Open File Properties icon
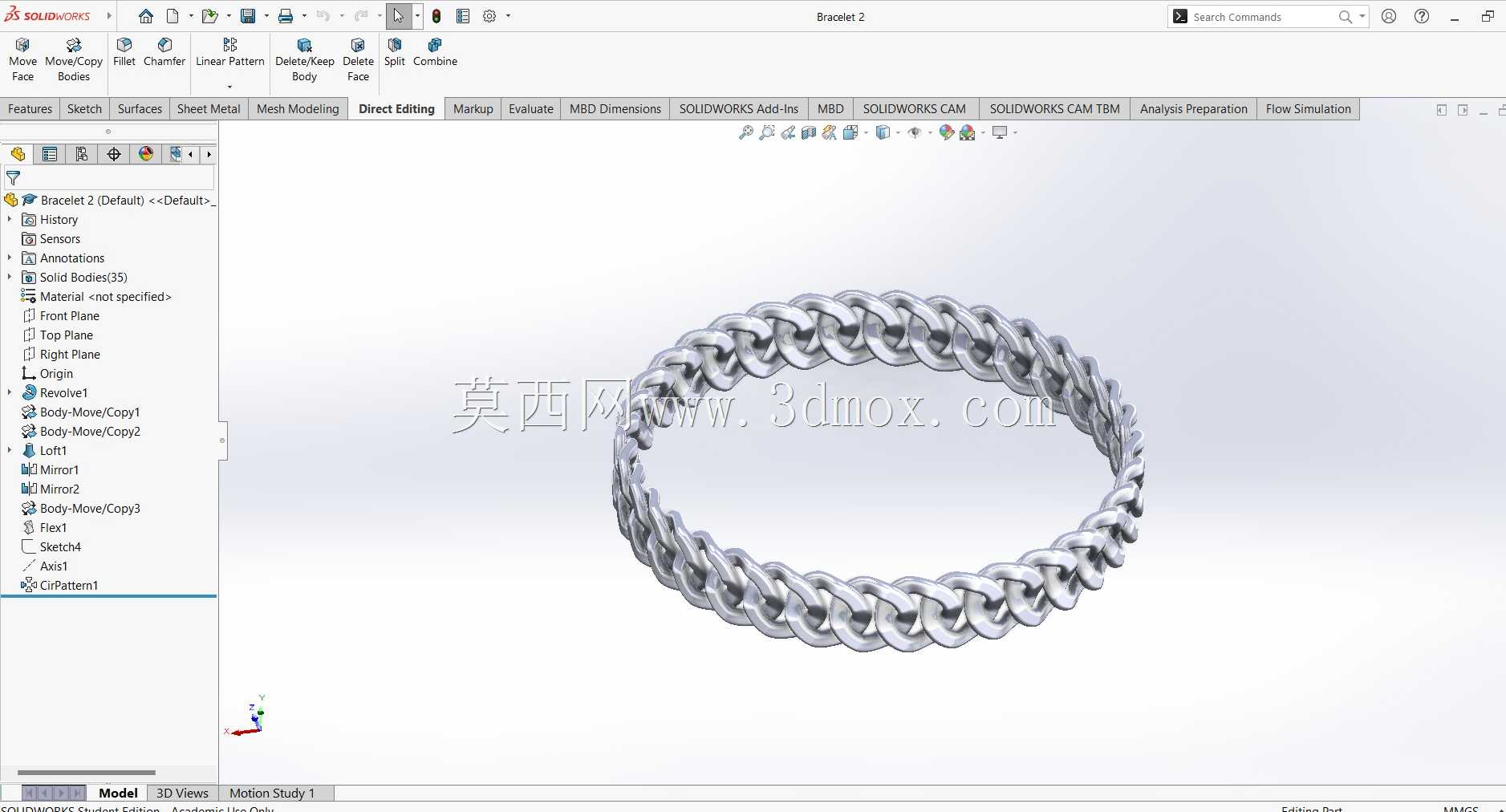Image resolution: width=1506 pixels, height=812 pixels. [463, 16]
